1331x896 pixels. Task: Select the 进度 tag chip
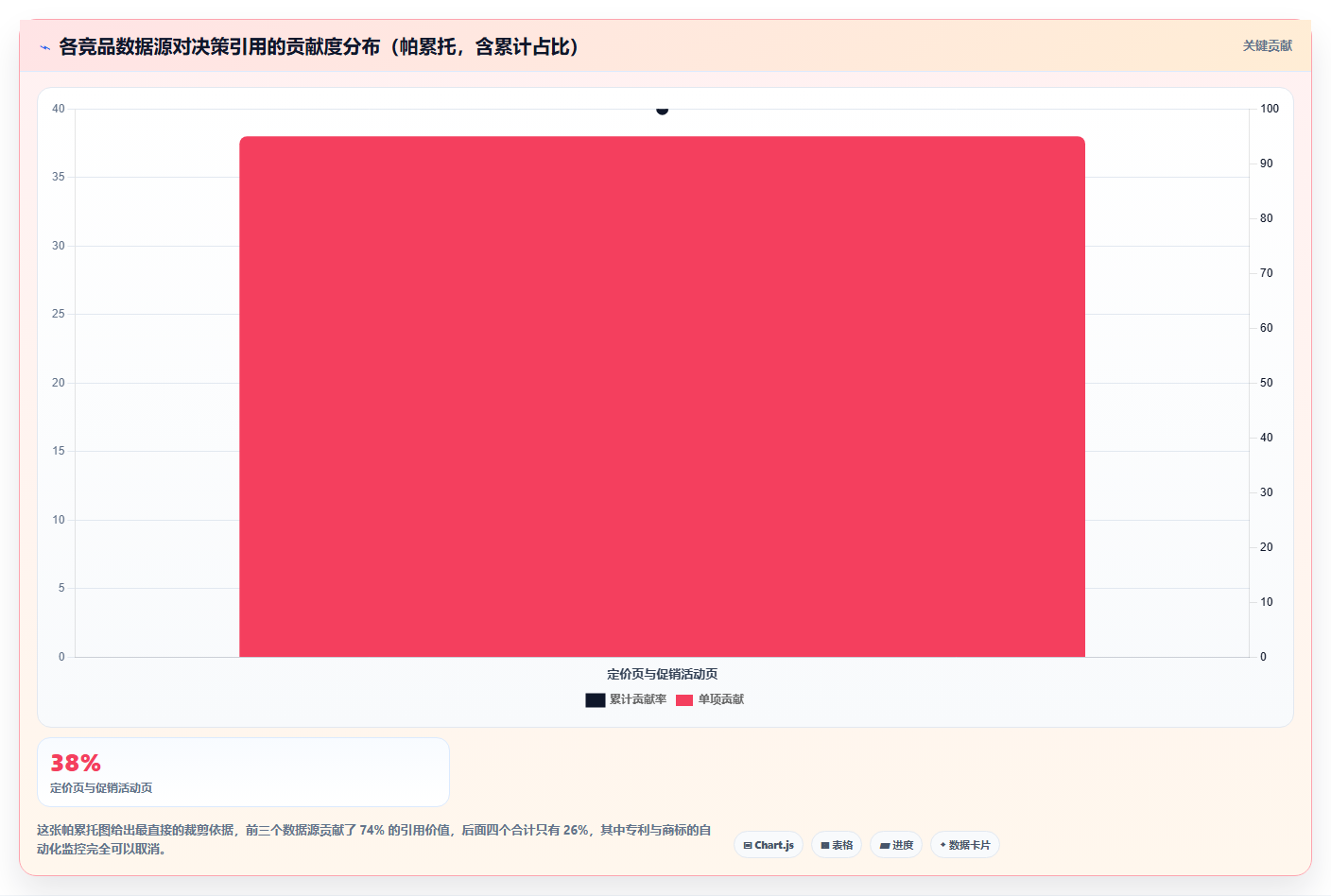click(896, 845)
